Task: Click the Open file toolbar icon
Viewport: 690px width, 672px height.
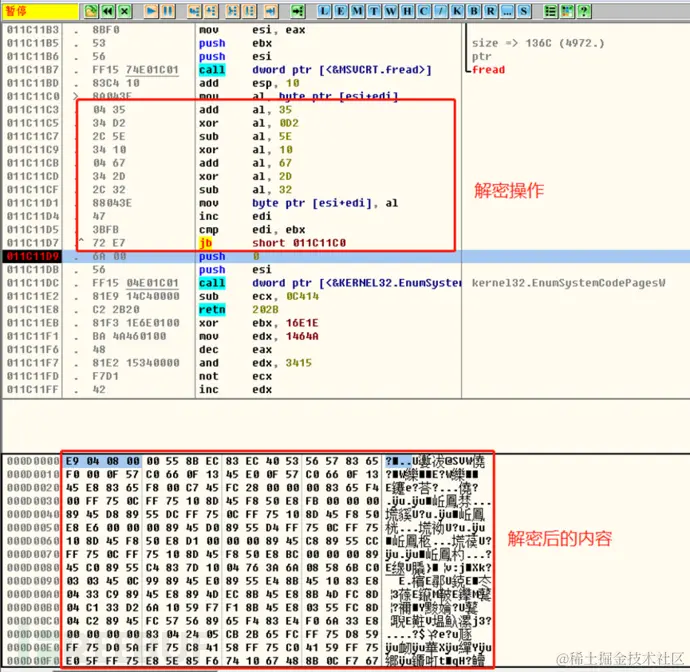Action: coord(91,11)
